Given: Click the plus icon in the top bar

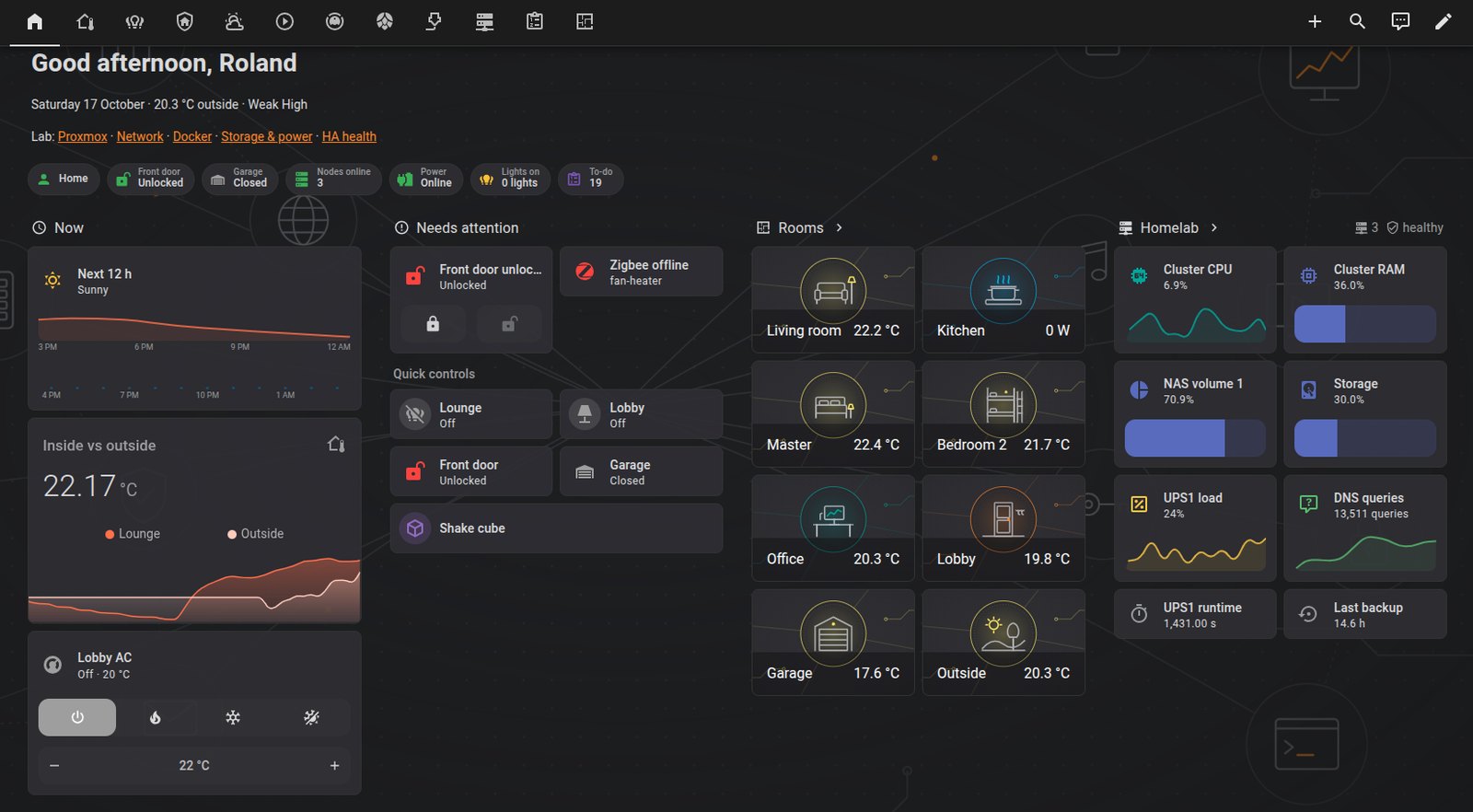Looking at the screenshot, I should click(1315, 21).
